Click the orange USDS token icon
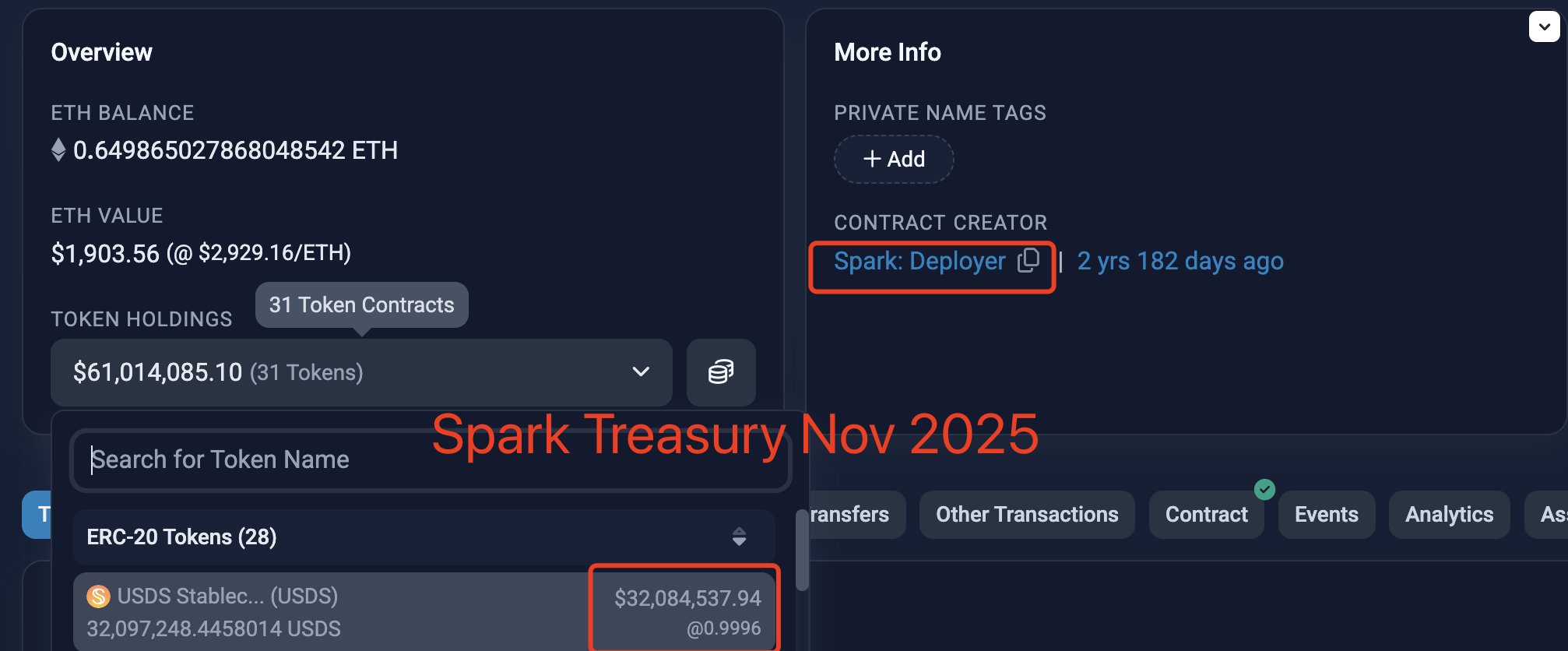The image size is (1568, 651). coord(98,596)
